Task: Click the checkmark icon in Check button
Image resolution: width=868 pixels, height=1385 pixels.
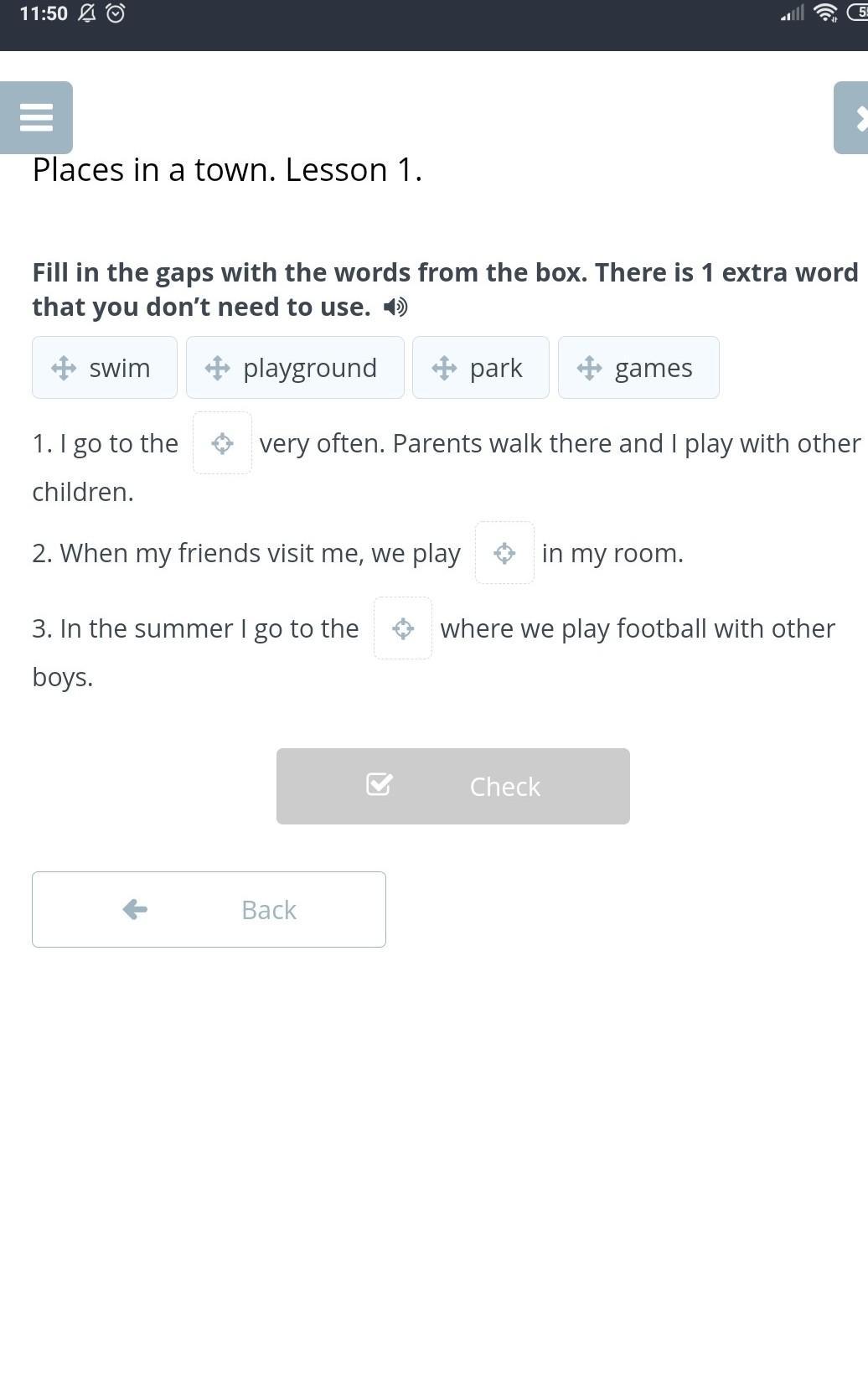Action: pyautogui.click(x=379, y=785)
